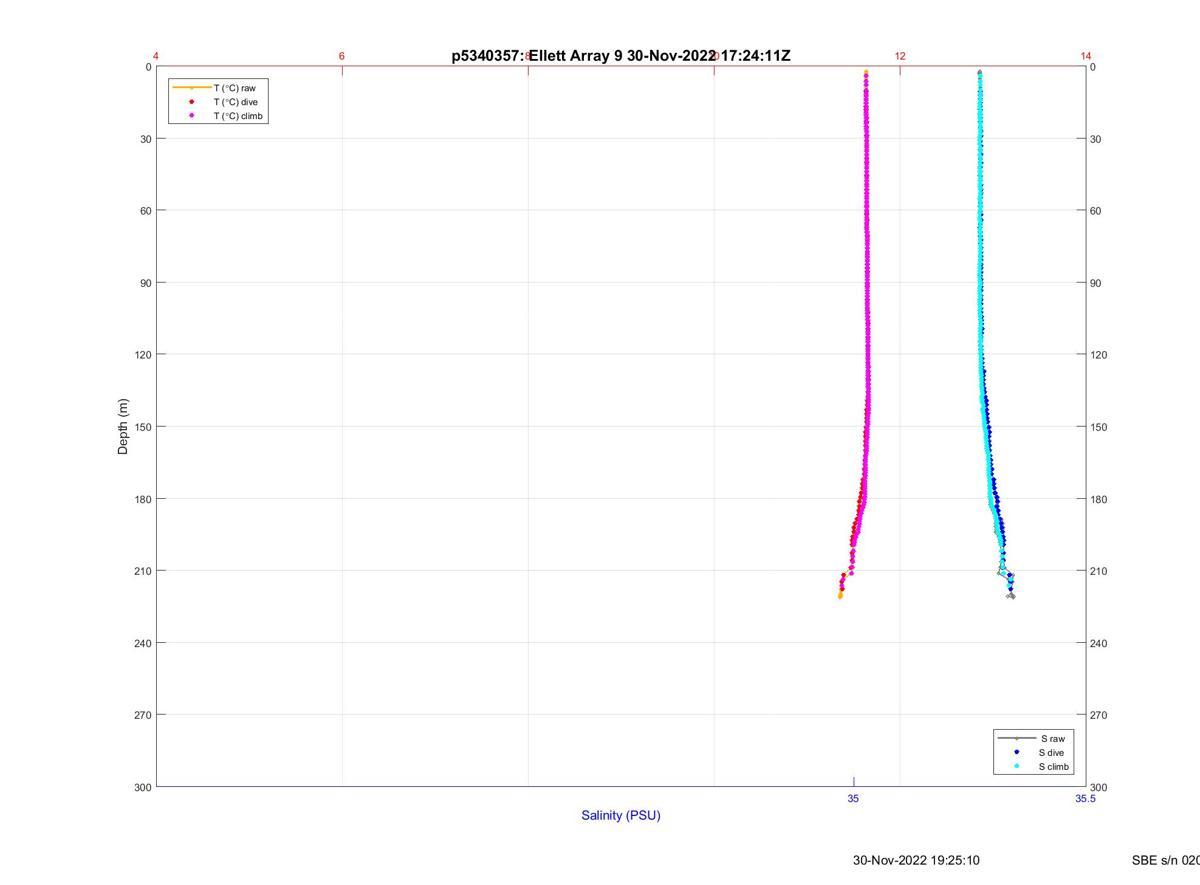Click the left-axis depth tick 120
The width and height of the screenshot is (1200, 885).
143,355
